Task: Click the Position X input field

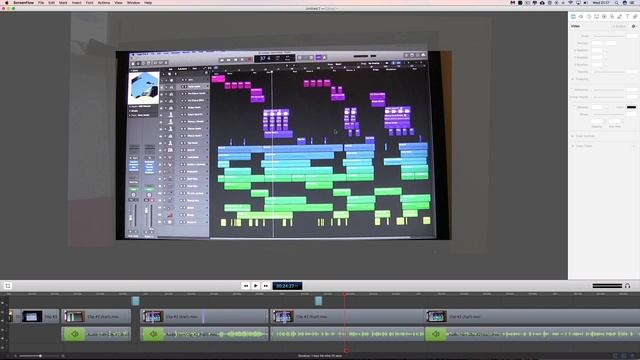Action: pos(597,43)
